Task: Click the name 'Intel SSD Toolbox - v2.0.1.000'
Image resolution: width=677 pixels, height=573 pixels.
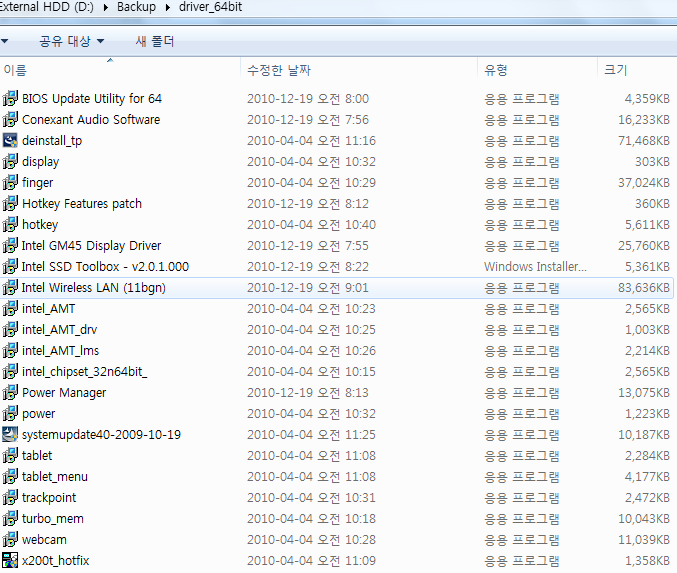Action: click(x=105, y=266)
